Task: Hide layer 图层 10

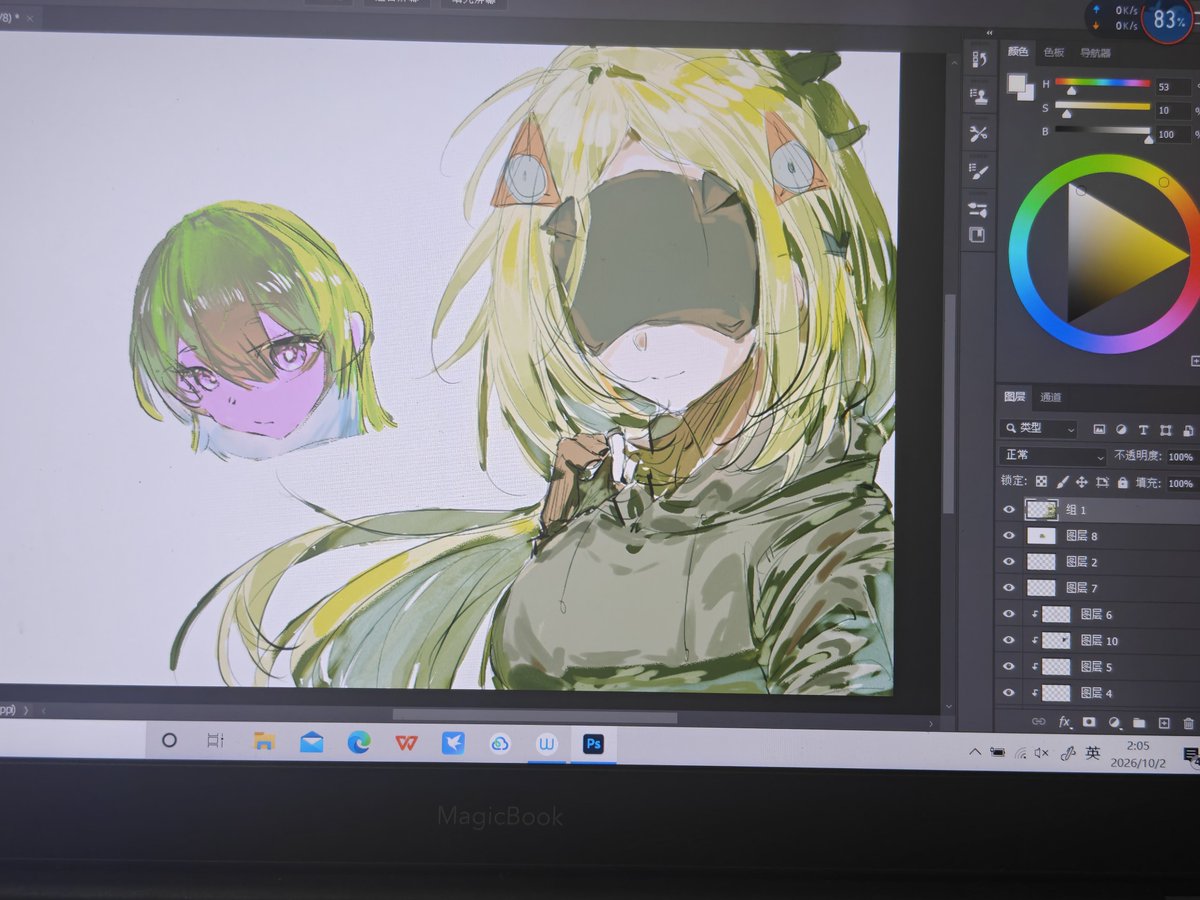Action: pyautogui.click(x=1009, y=640)
